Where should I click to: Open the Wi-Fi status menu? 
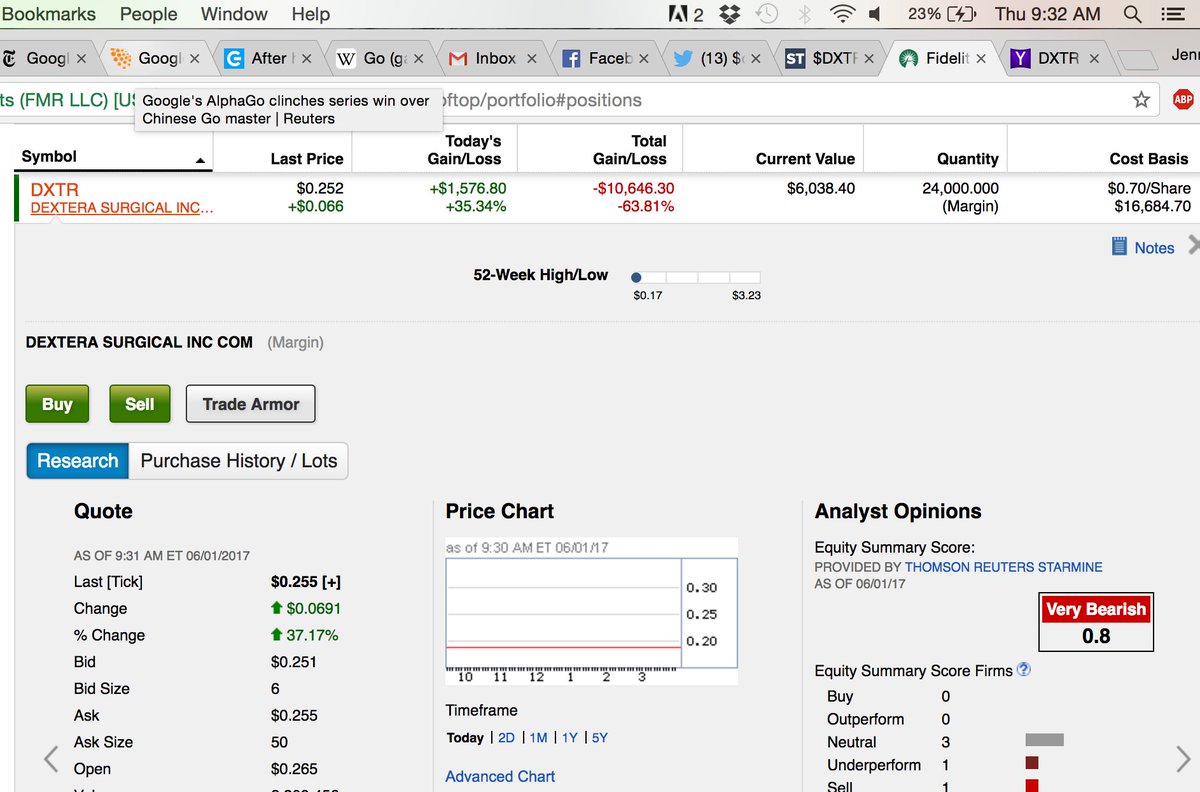[x=844, y=14]
